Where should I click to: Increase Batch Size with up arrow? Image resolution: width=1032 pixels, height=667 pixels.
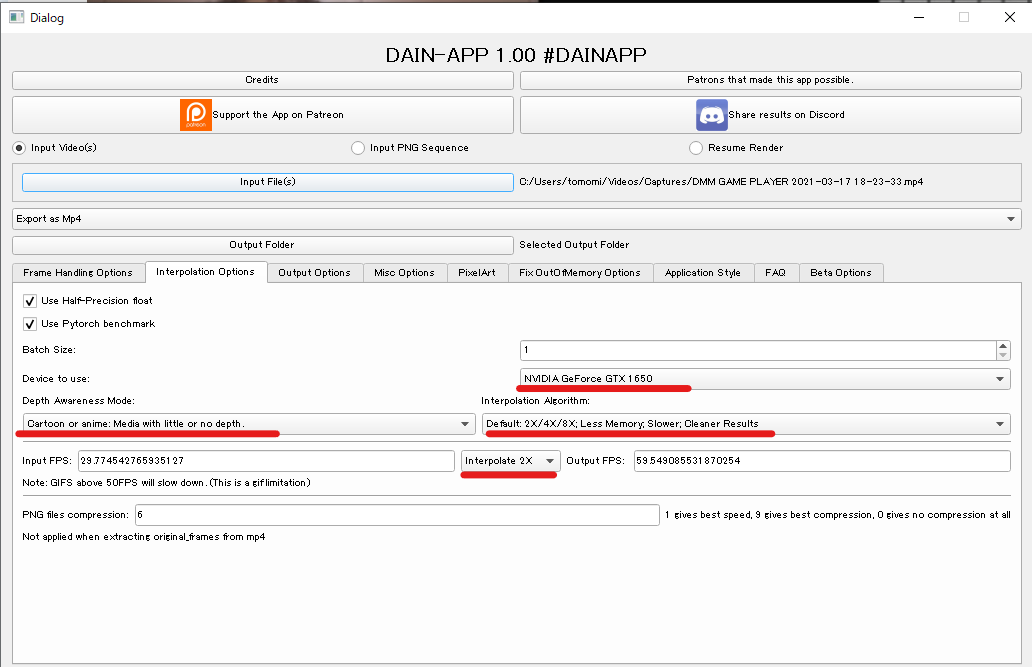pyautogui.click(x=1002, y=346)
